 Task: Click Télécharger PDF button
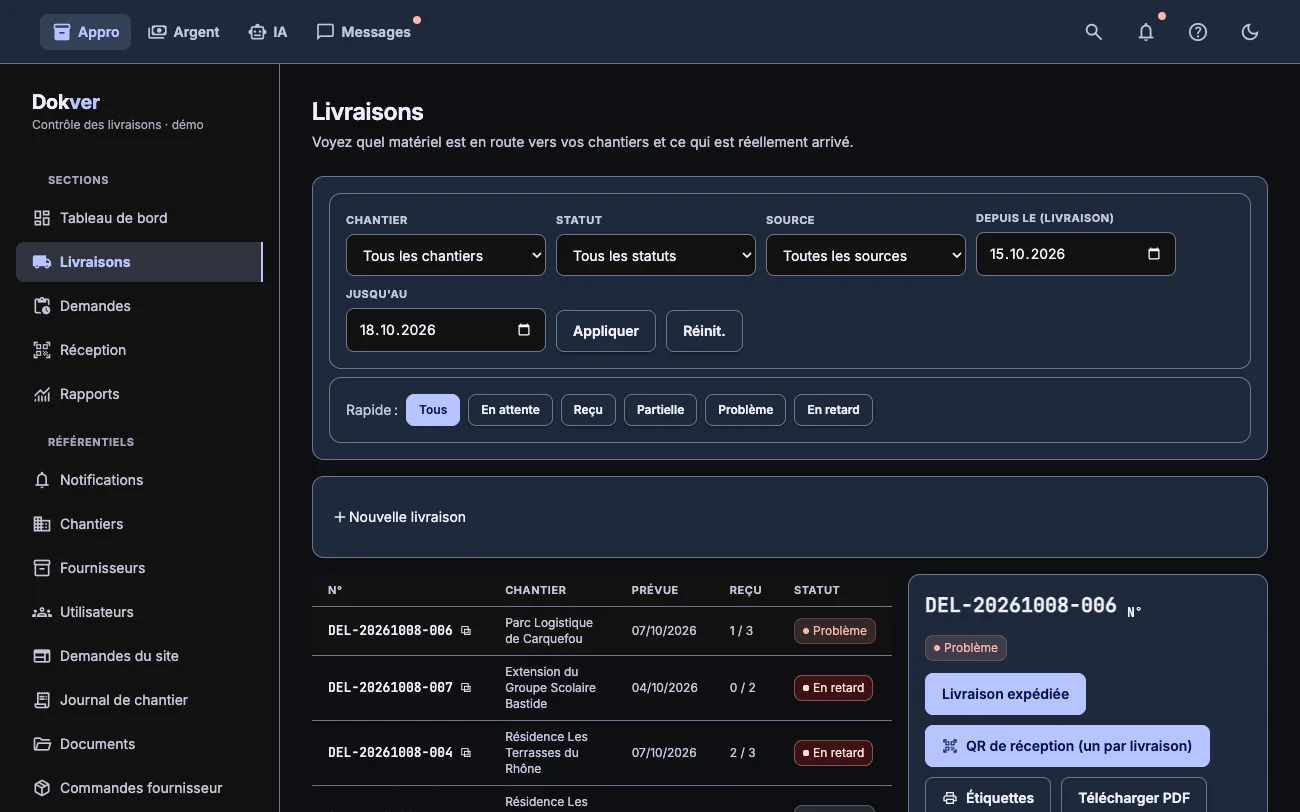click(1134, 798)
